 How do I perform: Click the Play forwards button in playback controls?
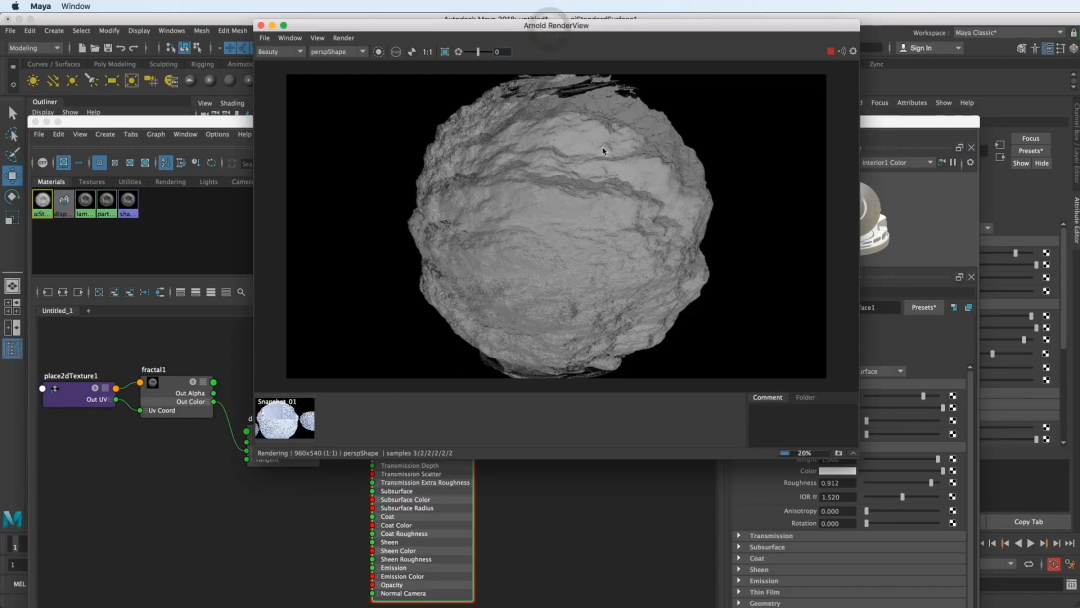coord(1030,543)
